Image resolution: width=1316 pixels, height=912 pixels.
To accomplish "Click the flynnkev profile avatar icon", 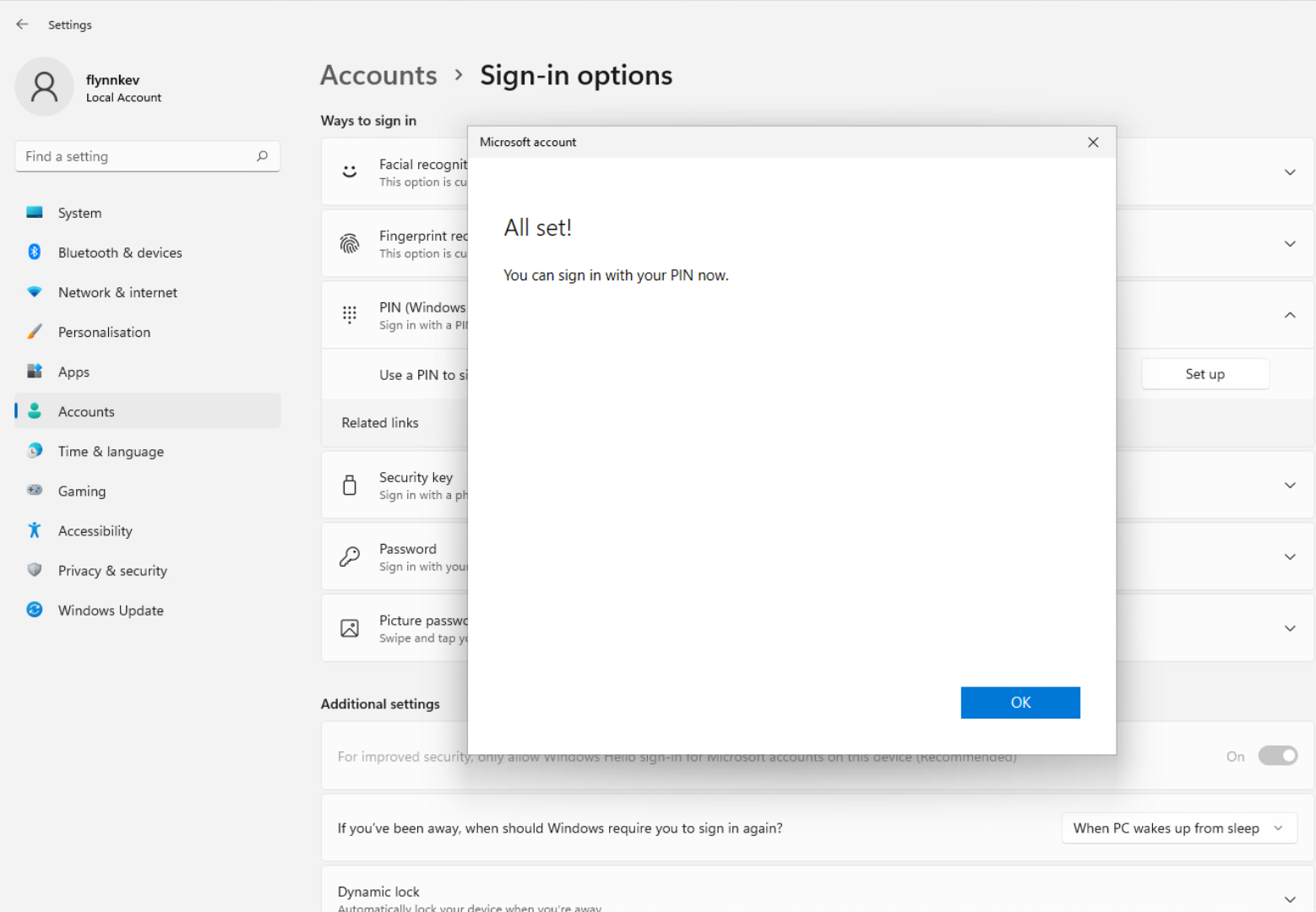I will (44, 87).
